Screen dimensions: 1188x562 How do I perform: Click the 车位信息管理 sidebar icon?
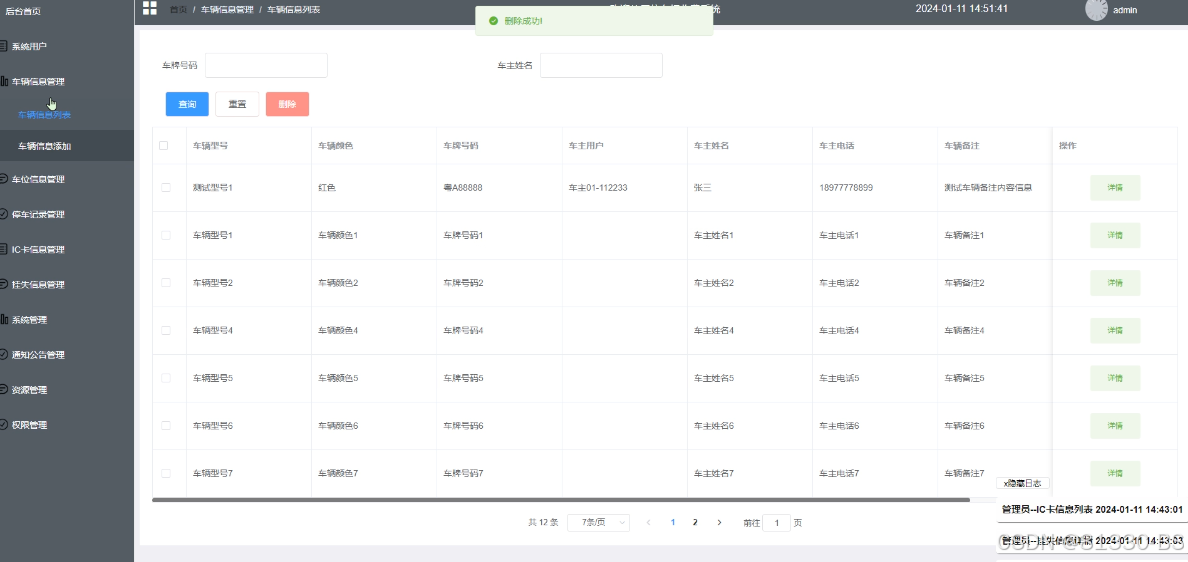coord(4,180)
